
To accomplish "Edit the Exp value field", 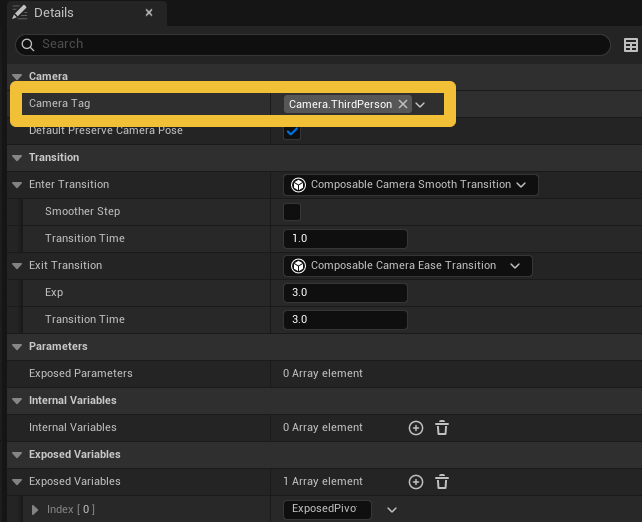I will coord(345,293).
